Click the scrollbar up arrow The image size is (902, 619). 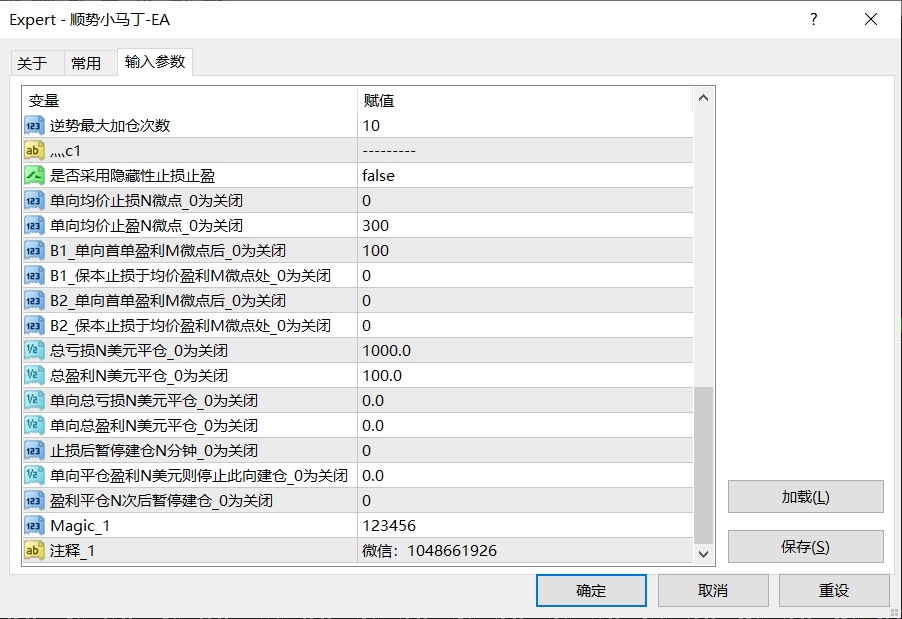coord(703,98)
